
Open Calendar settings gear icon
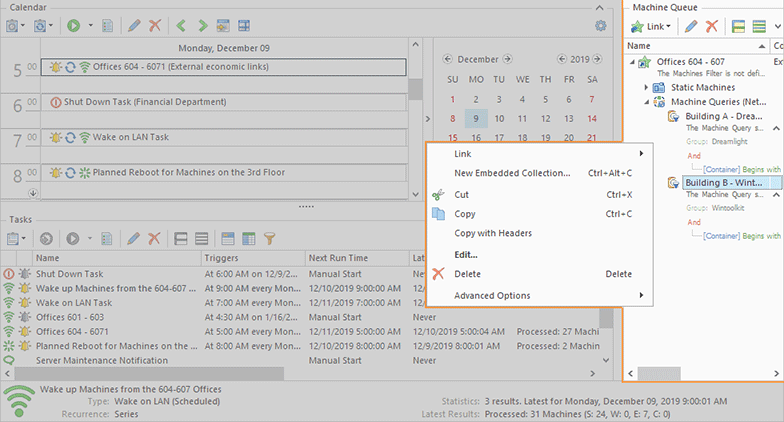(600, 26)
